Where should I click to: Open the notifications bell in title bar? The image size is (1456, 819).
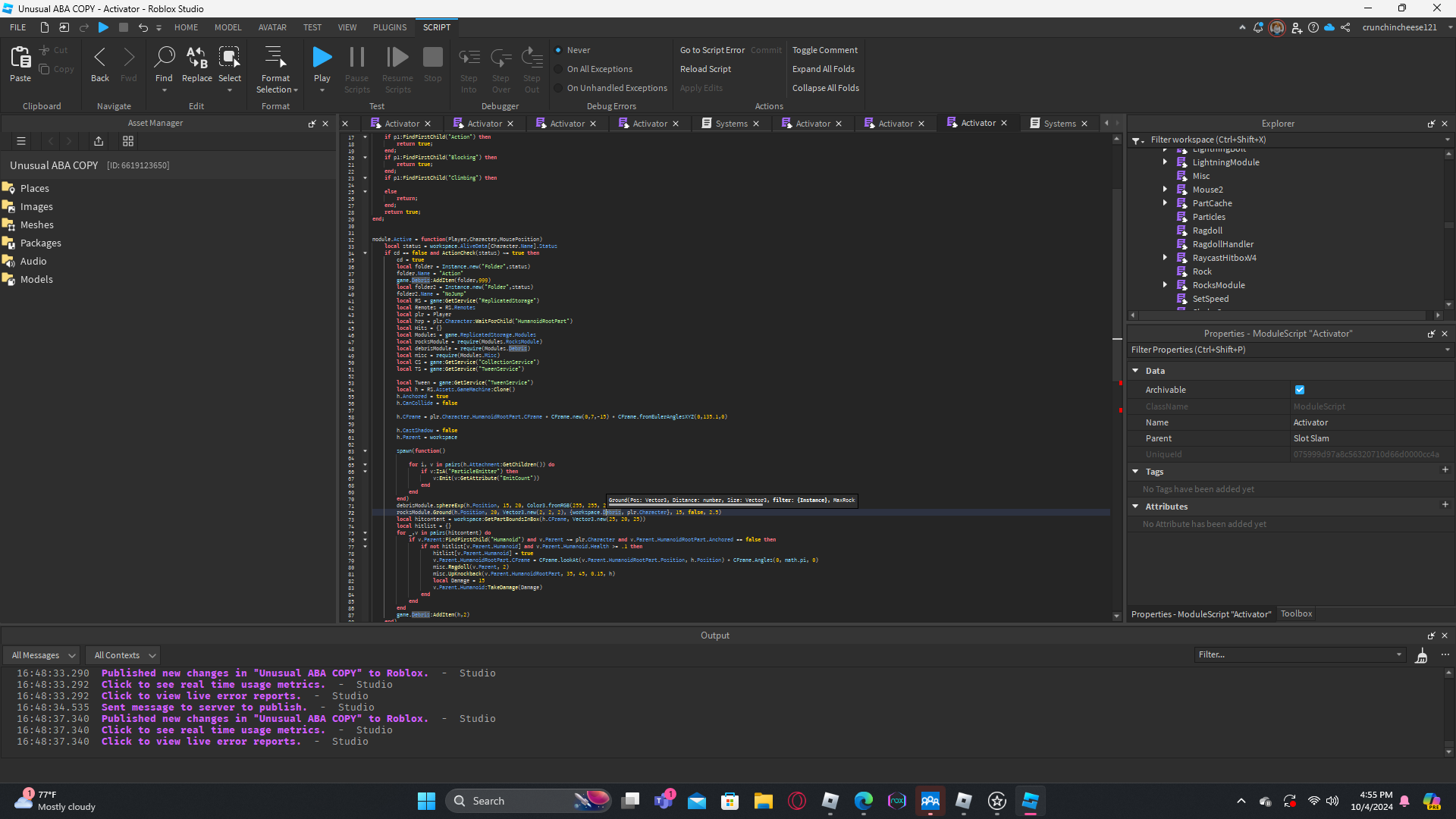(1259, 27)
